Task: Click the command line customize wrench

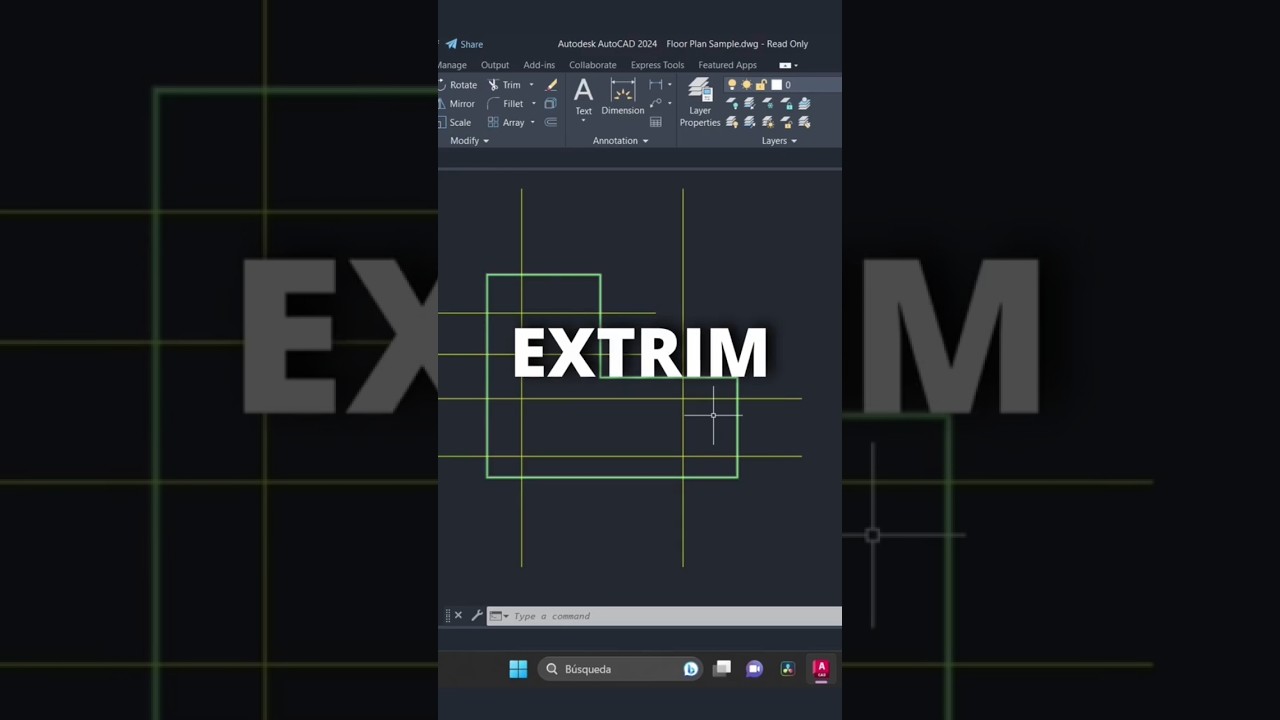Action: [477, 616]
